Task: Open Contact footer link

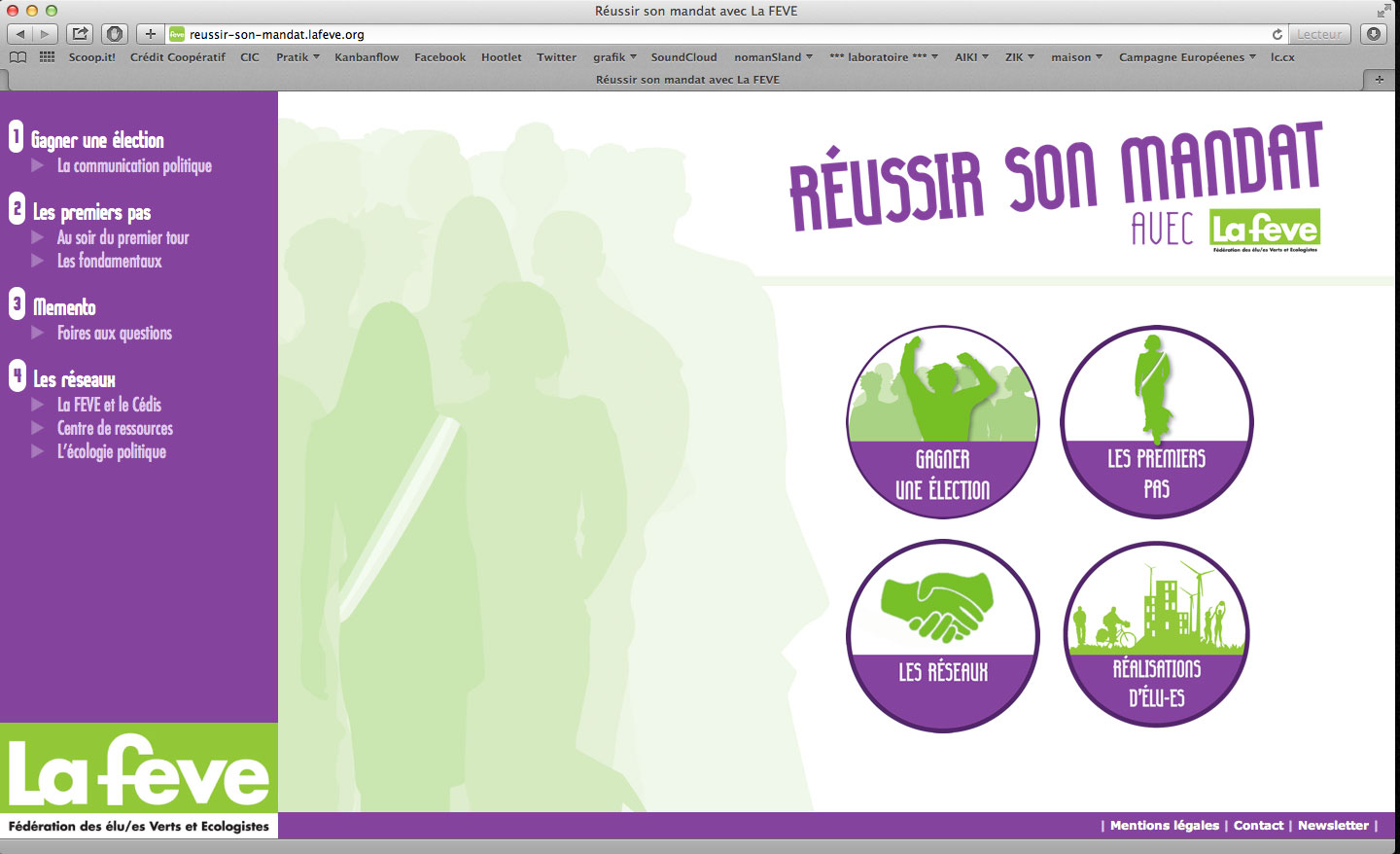Action: click(1259, 826)
